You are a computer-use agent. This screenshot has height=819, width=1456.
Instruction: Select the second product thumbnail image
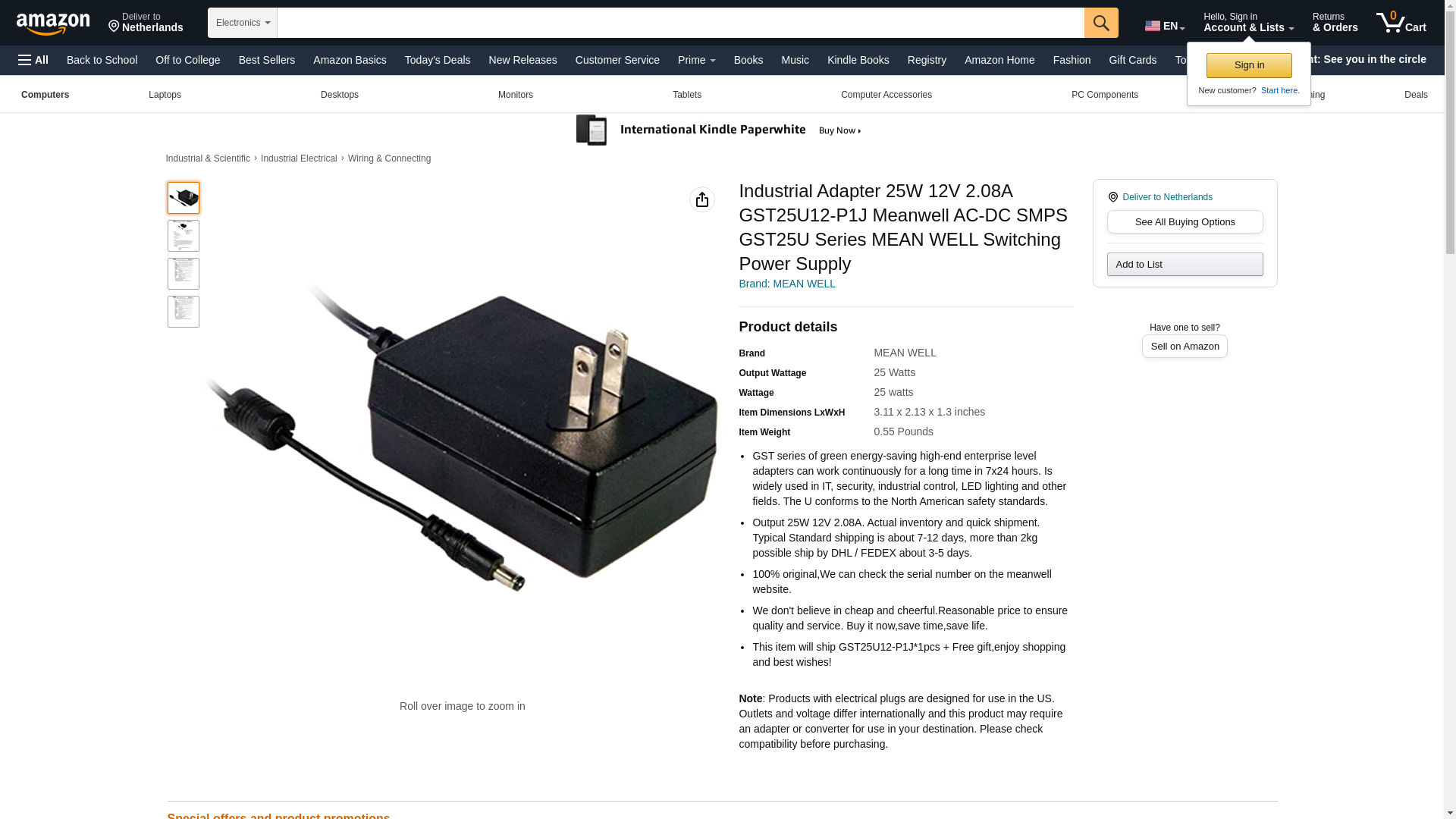coord(184,236)
